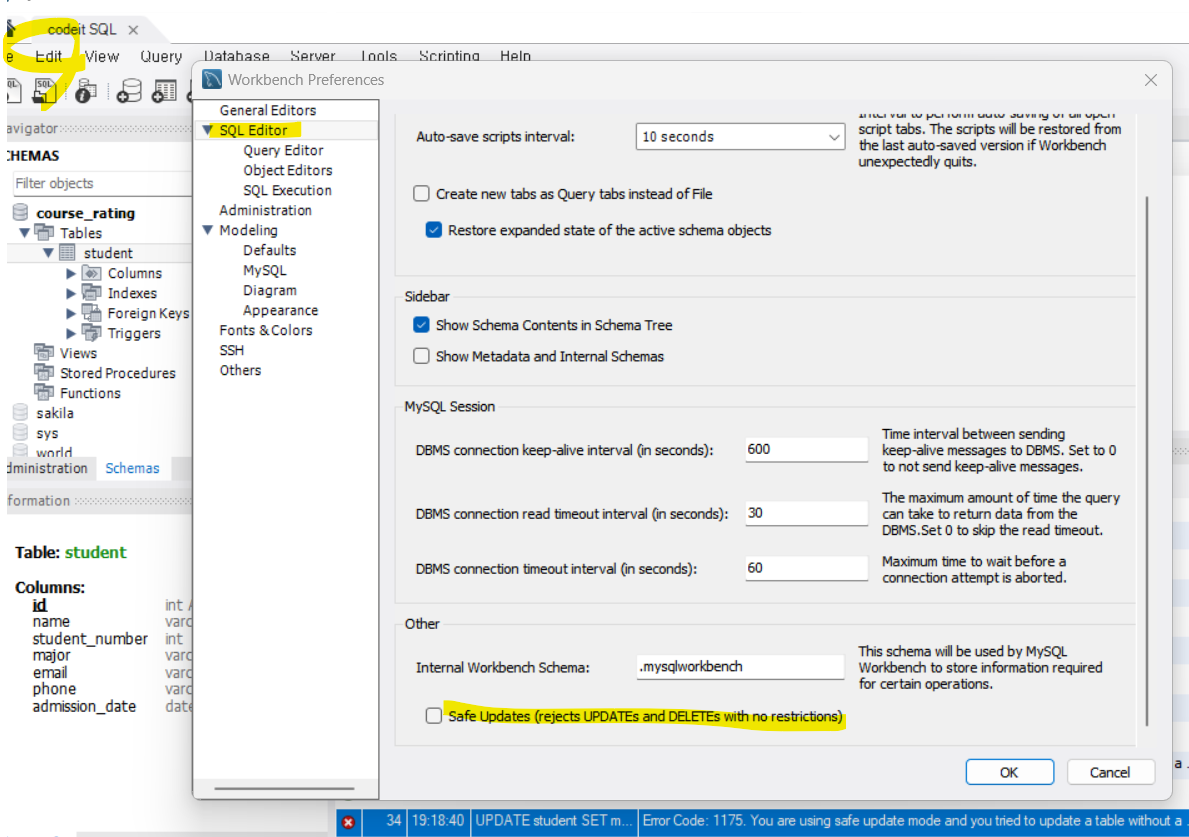Expand the Triggers node
The height and width of the screenshot is (837, 1189).
tap(71, 333)
